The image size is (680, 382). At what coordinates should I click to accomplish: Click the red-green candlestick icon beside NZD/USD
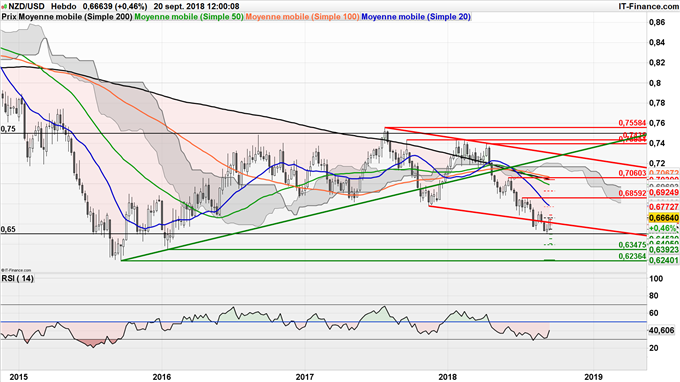coord(4,7)
